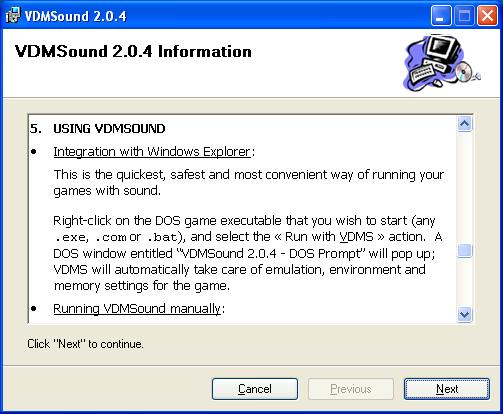Screen dimensions: 503x414
Task: Click the scroll down arrow of readme
Action: [464, 314]
